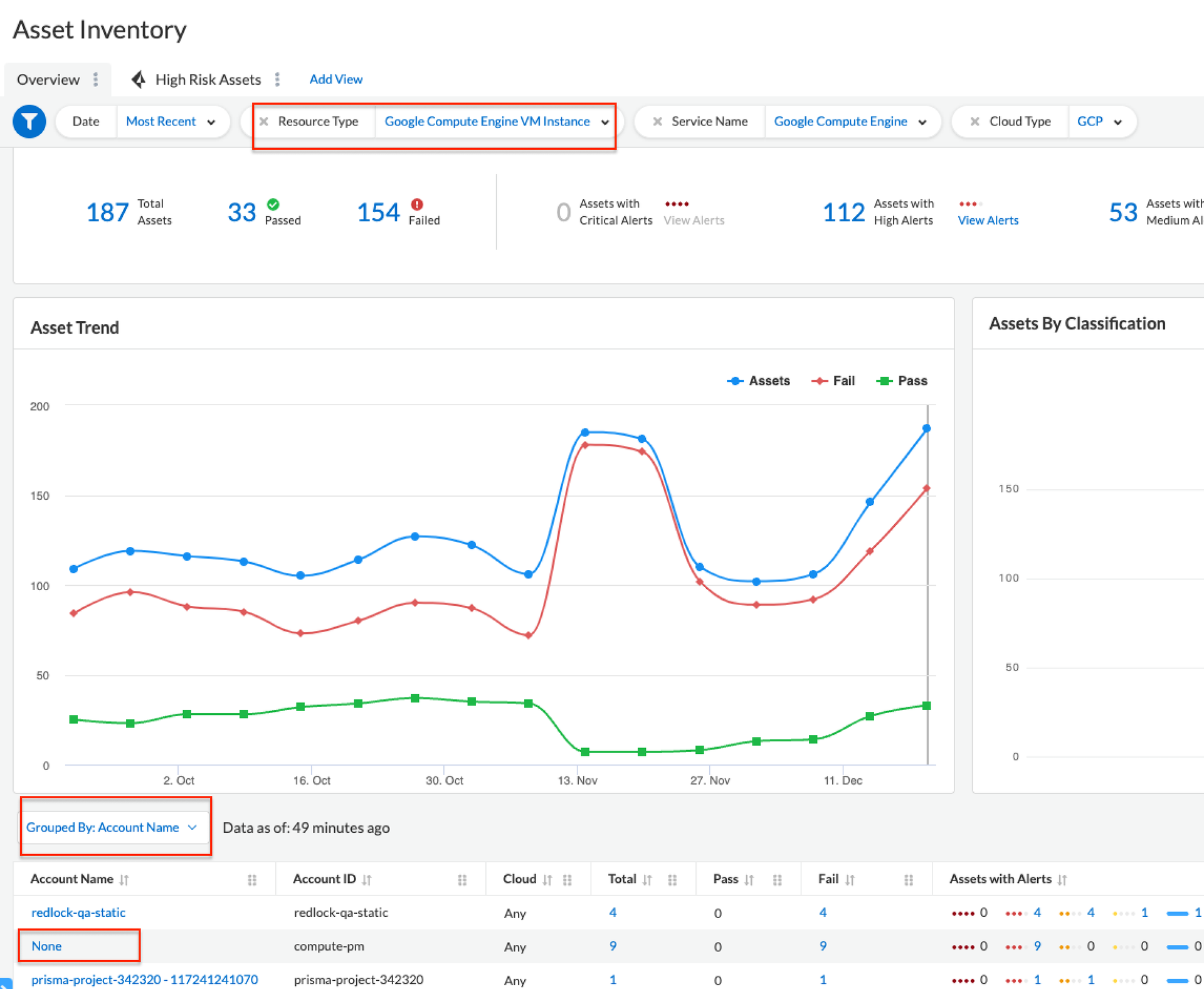This screenshot has height=989, width=1204.
Task: Remove the Service Name filter
Action: (657, 122)
